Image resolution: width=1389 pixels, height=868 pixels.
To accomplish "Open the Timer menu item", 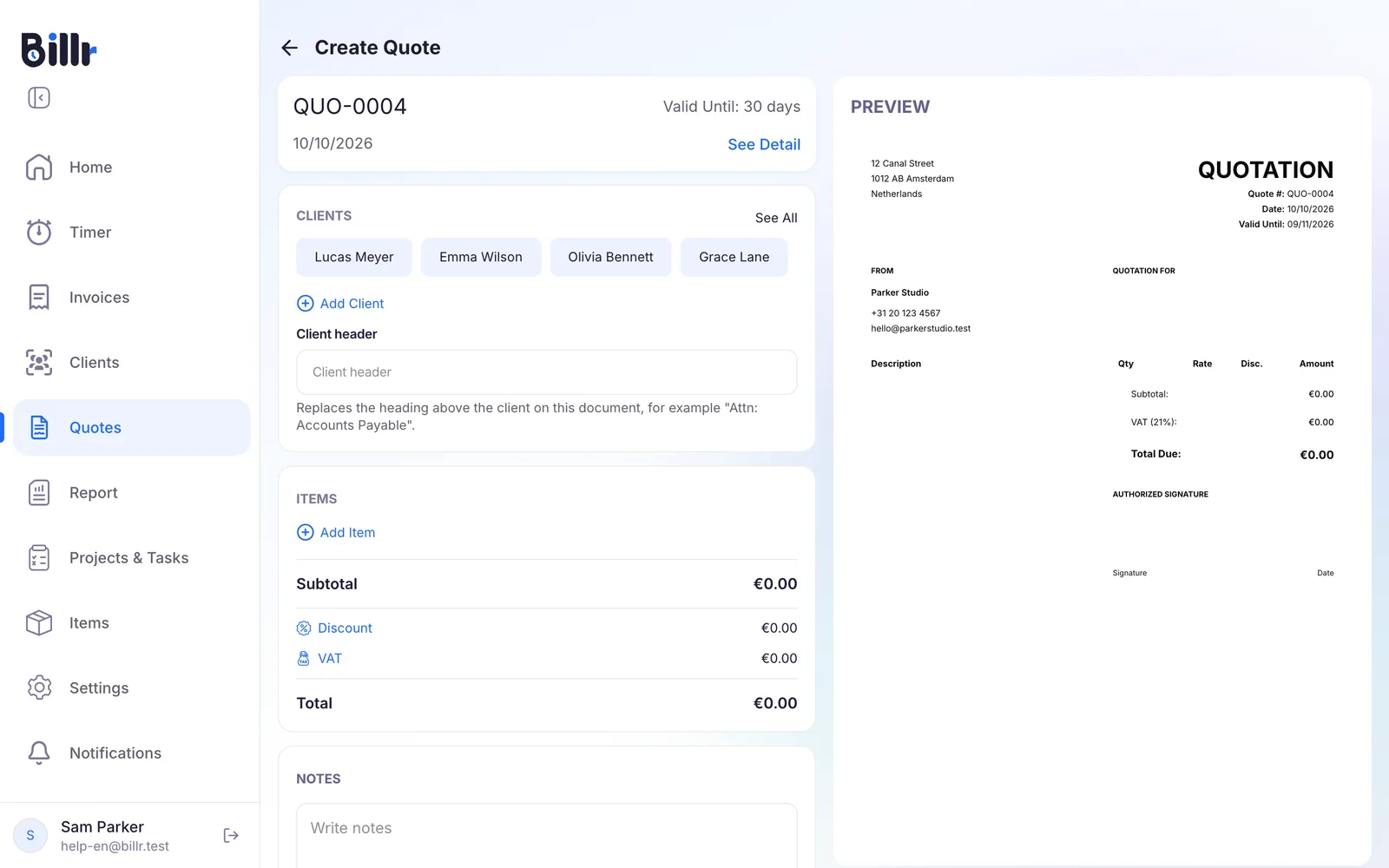I will 132,232.
